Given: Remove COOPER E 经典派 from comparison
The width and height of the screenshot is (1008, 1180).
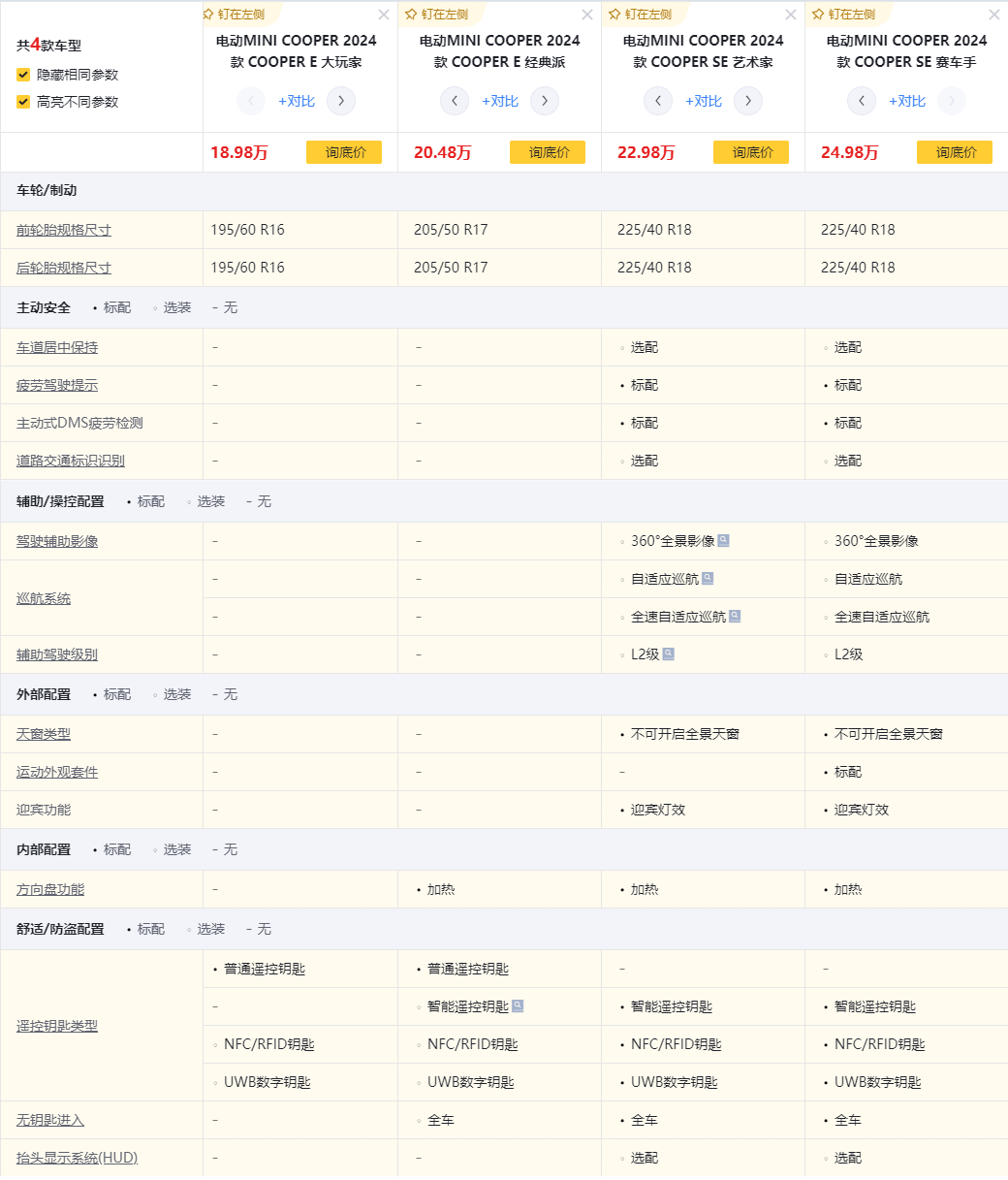Looking at the screenshot, I should 587,15.
